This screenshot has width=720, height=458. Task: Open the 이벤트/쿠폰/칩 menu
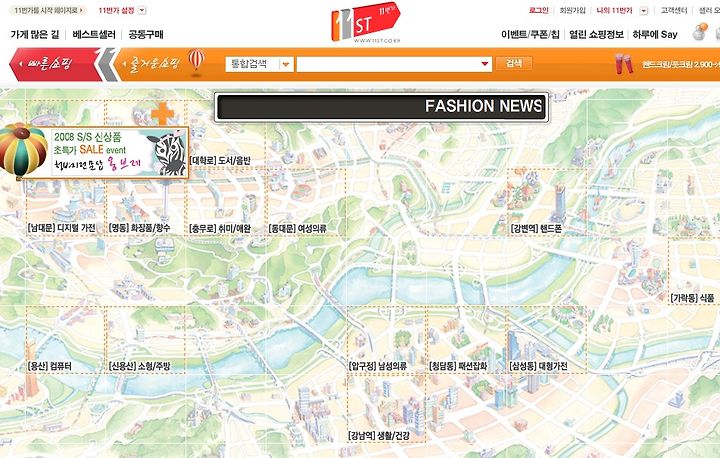click(x=530, y=34)
